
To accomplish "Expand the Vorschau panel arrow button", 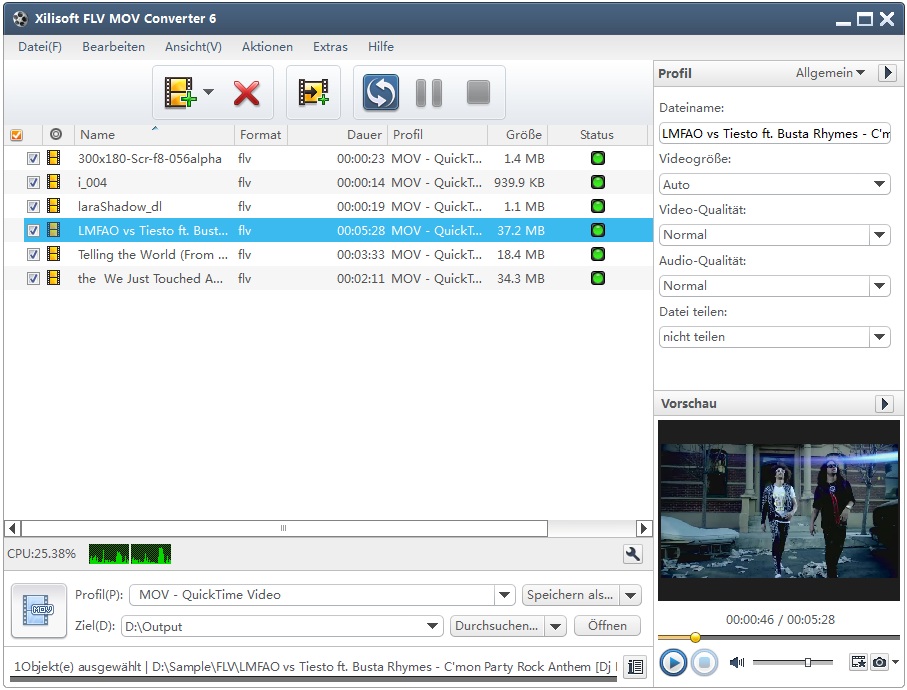I will (x=884, y=404).
